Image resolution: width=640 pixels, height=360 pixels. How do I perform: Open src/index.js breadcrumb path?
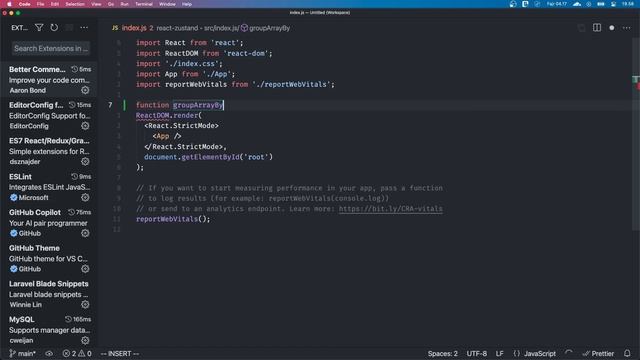[x=221, y=28]
